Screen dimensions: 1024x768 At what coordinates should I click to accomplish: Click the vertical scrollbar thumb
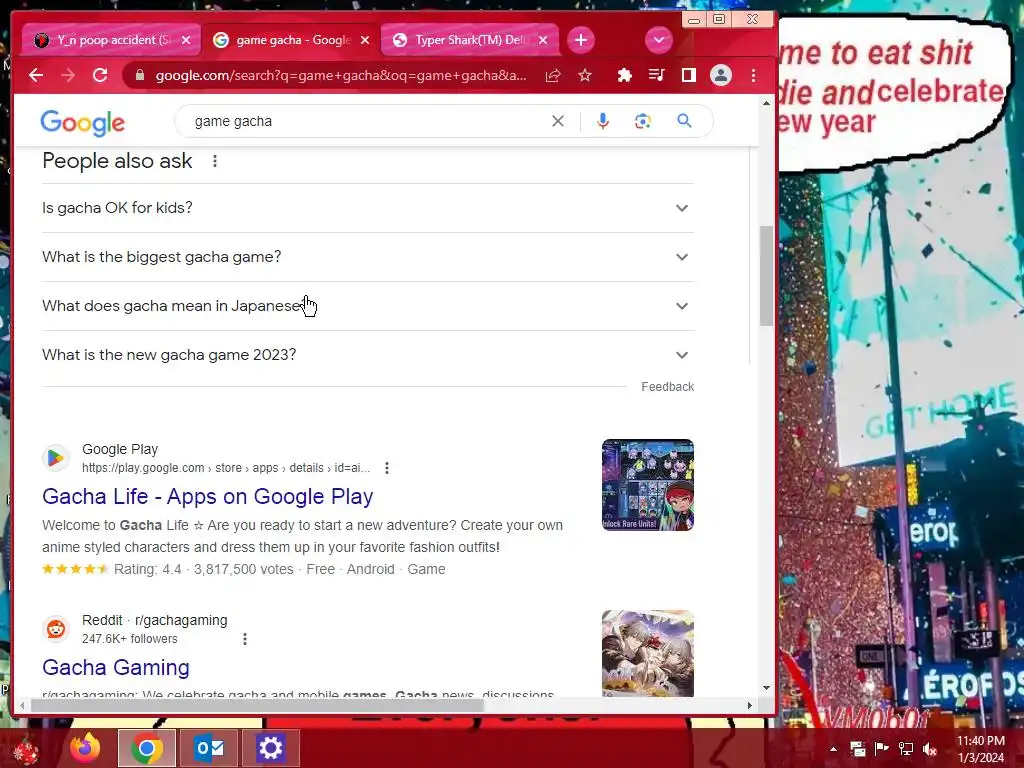766,275
